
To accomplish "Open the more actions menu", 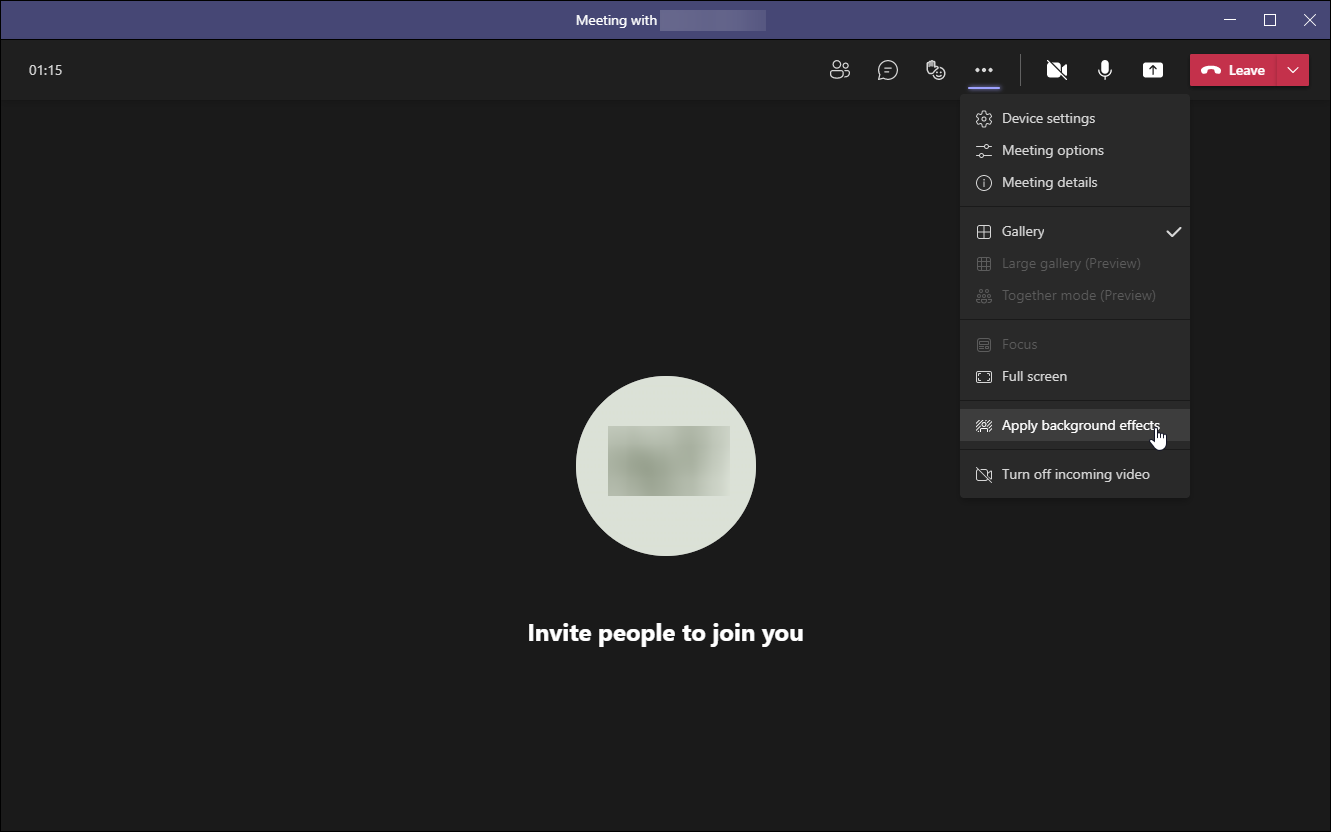I will (x=983, y=70).
